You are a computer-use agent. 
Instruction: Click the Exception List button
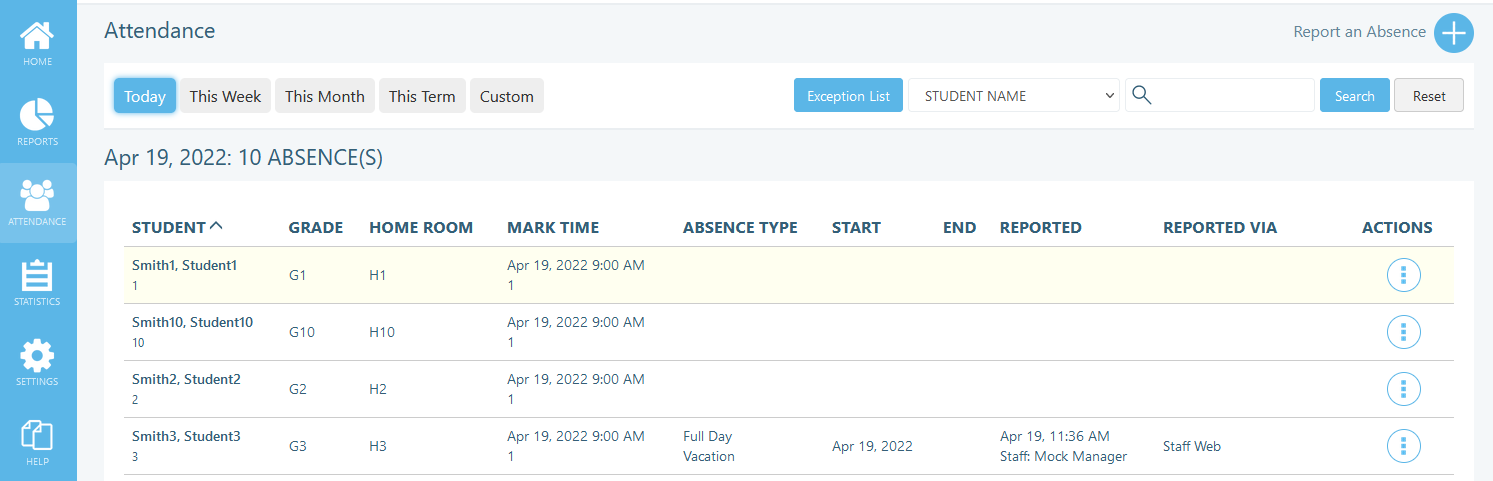tap(848, 96)
